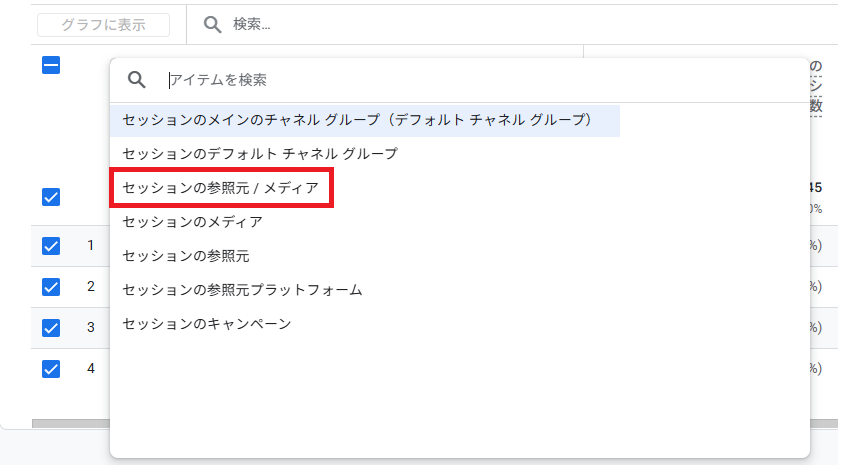Click the row number 2 cell
This screenshot has height=471, width=850.
click(x=91, y=287)
